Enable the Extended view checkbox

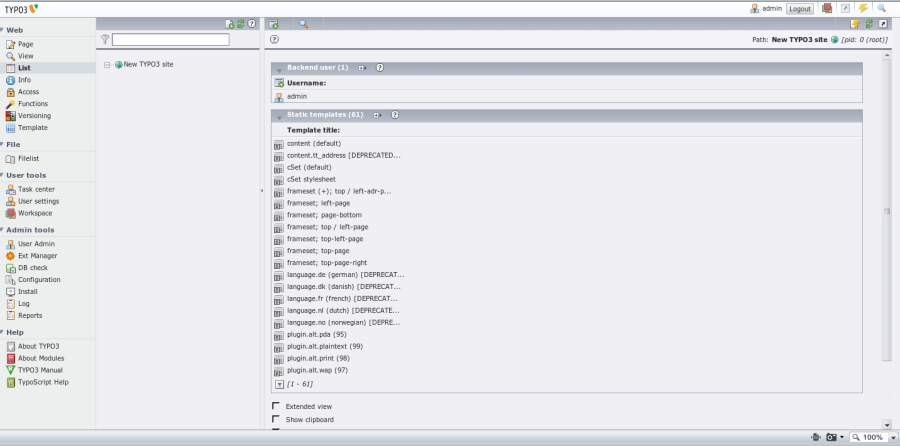click(276, 406)
